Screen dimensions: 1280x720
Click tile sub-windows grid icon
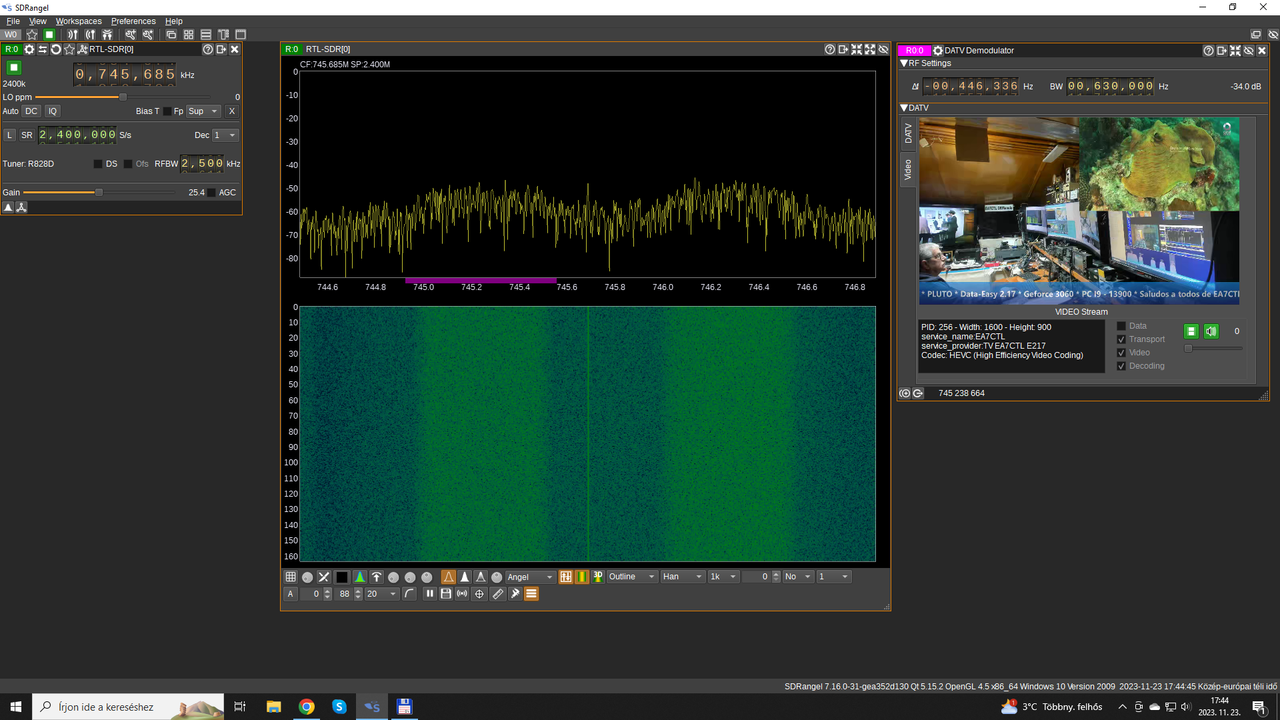click(188, 34)
